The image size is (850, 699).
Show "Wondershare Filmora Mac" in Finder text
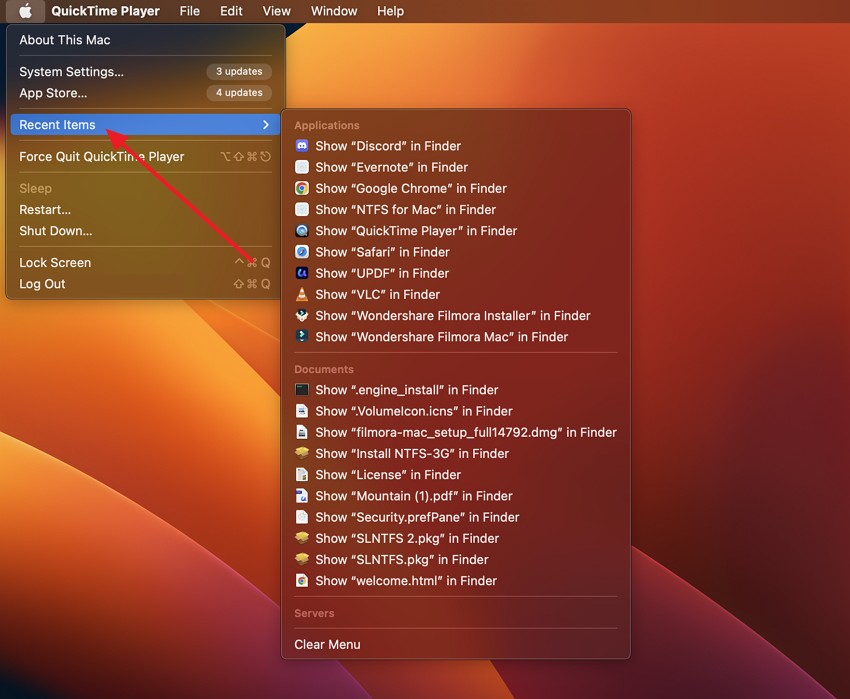pos(442,336)
